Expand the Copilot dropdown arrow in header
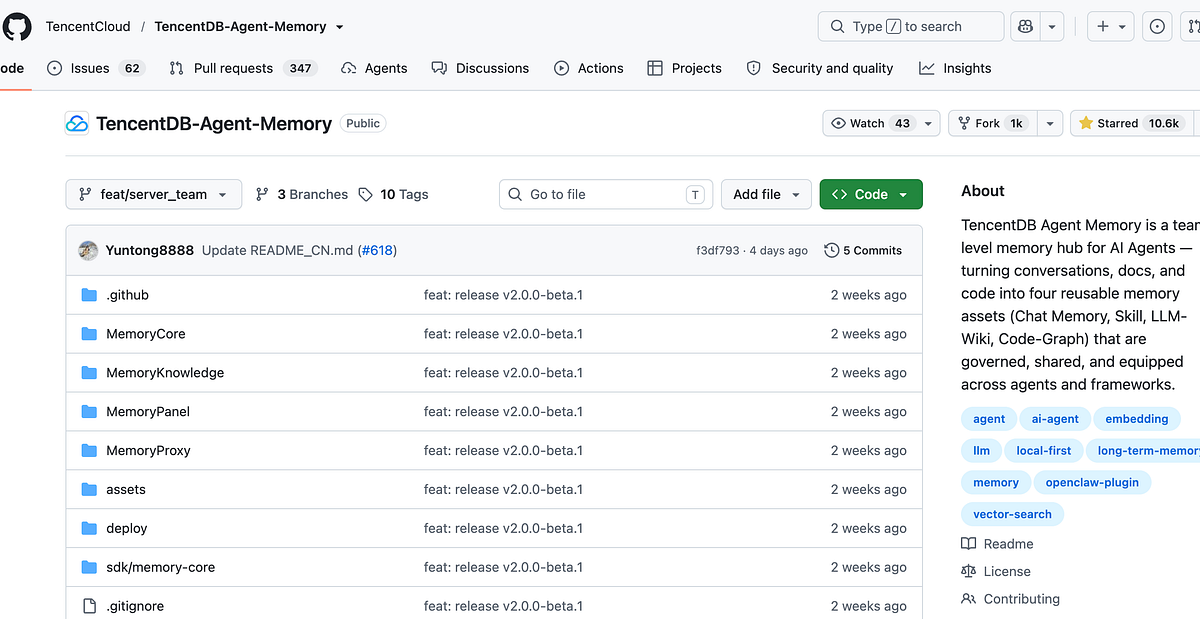Image resolution: width=1200 pixels, height=619 pixels. coord(1052,27)
